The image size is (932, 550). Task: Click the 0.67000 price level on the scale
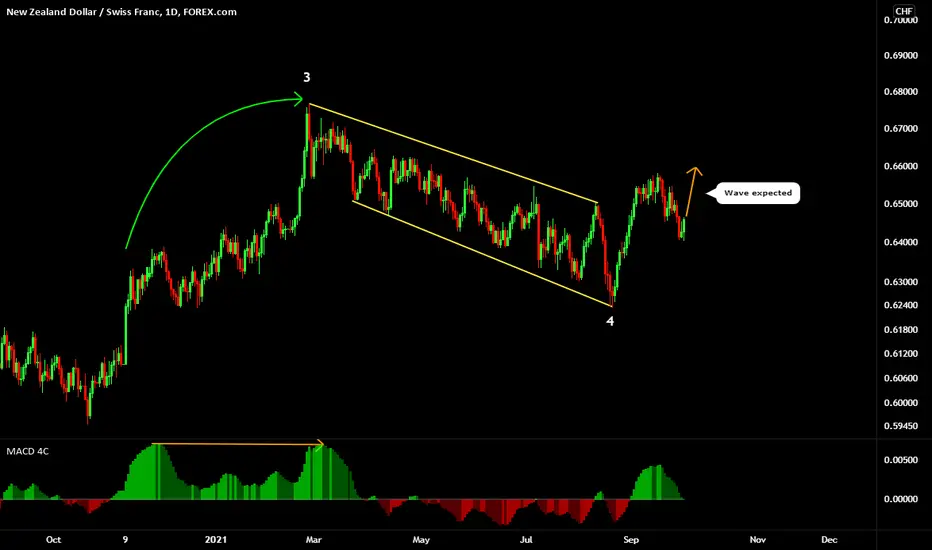pyautogui.click(x=900, y=128)
